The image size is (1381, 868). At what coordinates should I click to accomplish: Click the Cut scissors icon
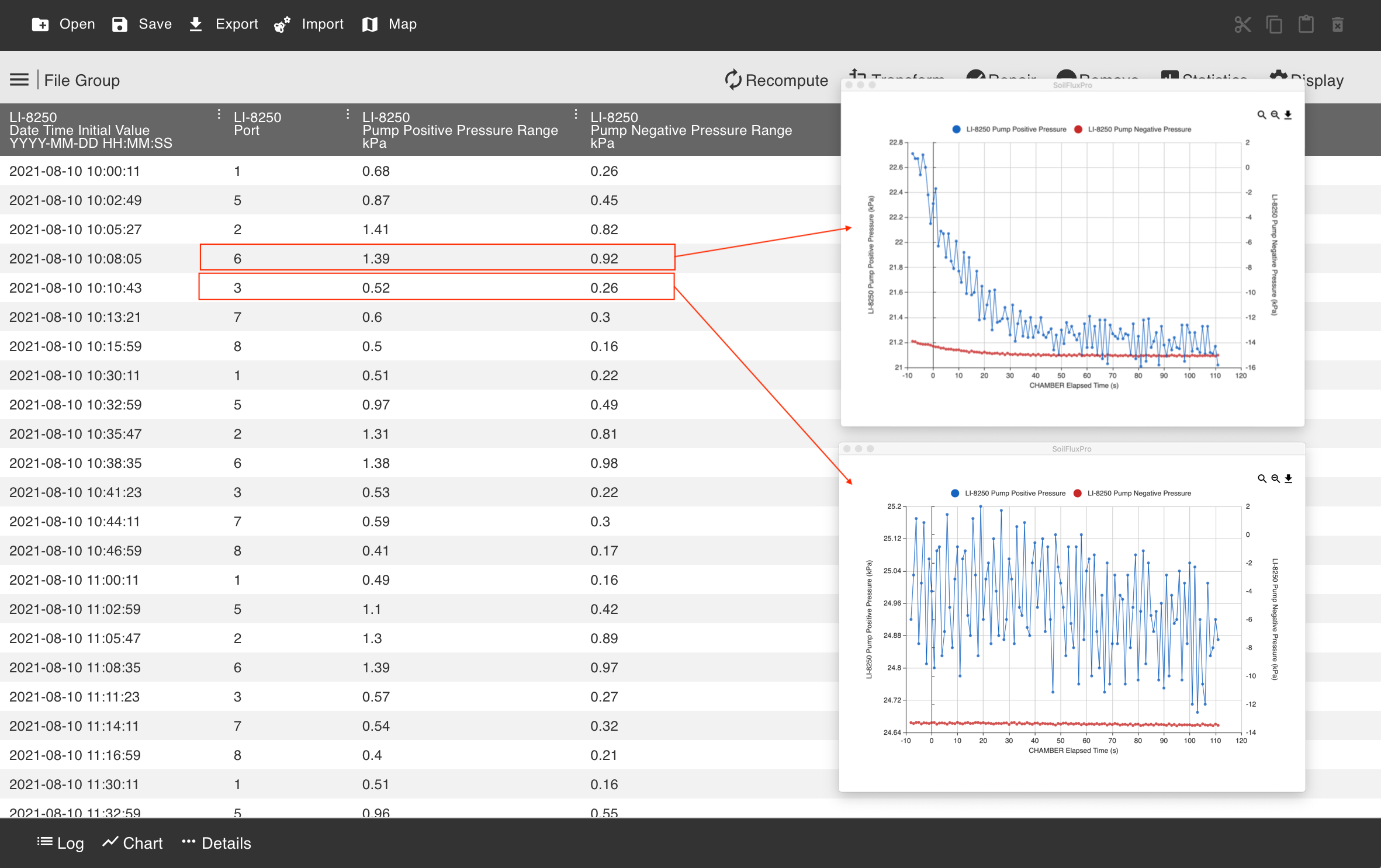coord(1242,25)
